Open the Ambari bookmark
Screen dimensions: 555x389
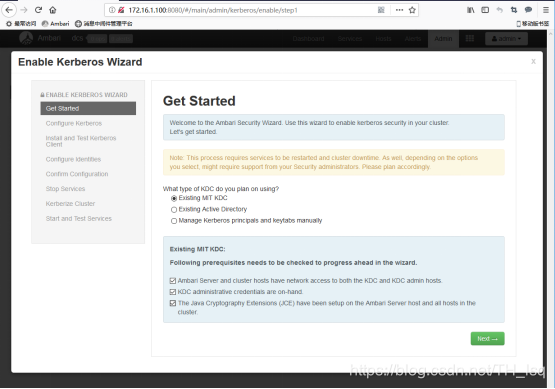click(56, 24)
